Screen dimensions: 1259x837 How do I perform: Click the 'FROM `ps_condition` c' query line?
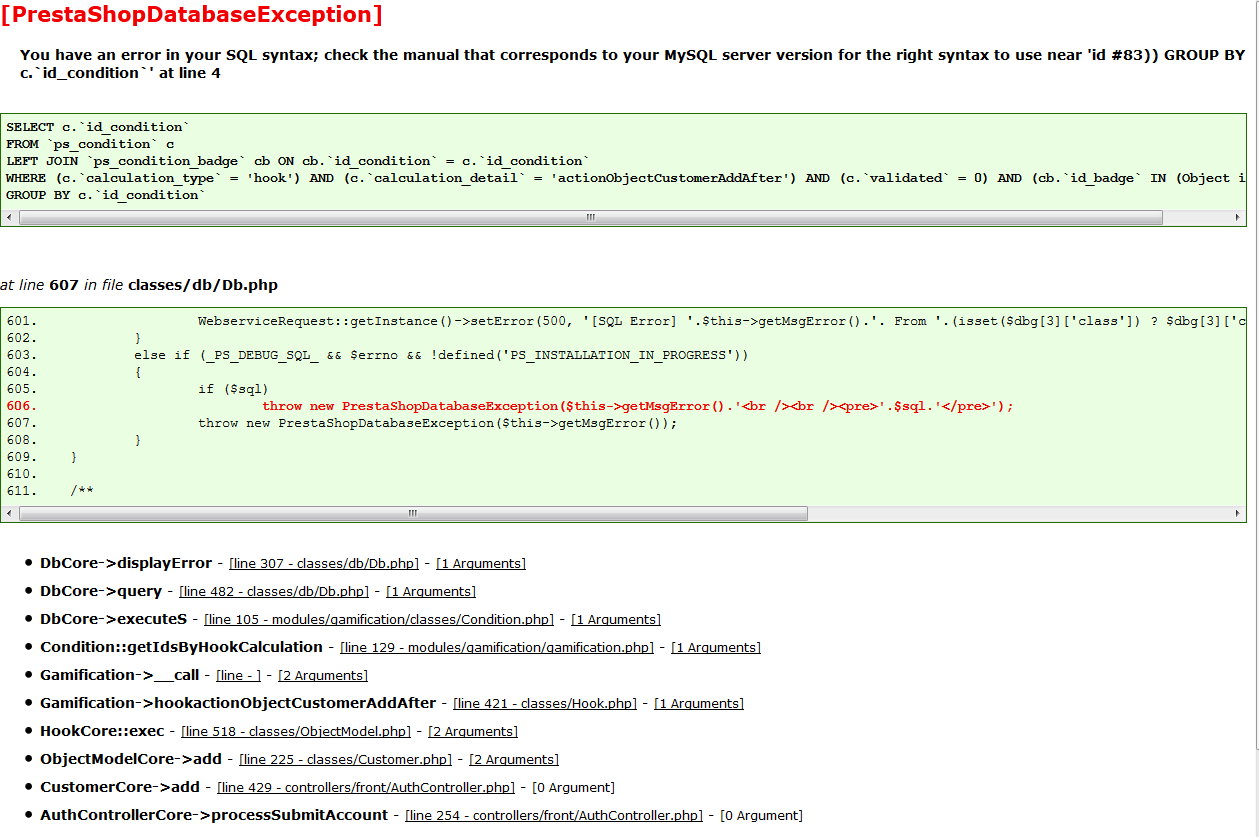click(90, 144)
